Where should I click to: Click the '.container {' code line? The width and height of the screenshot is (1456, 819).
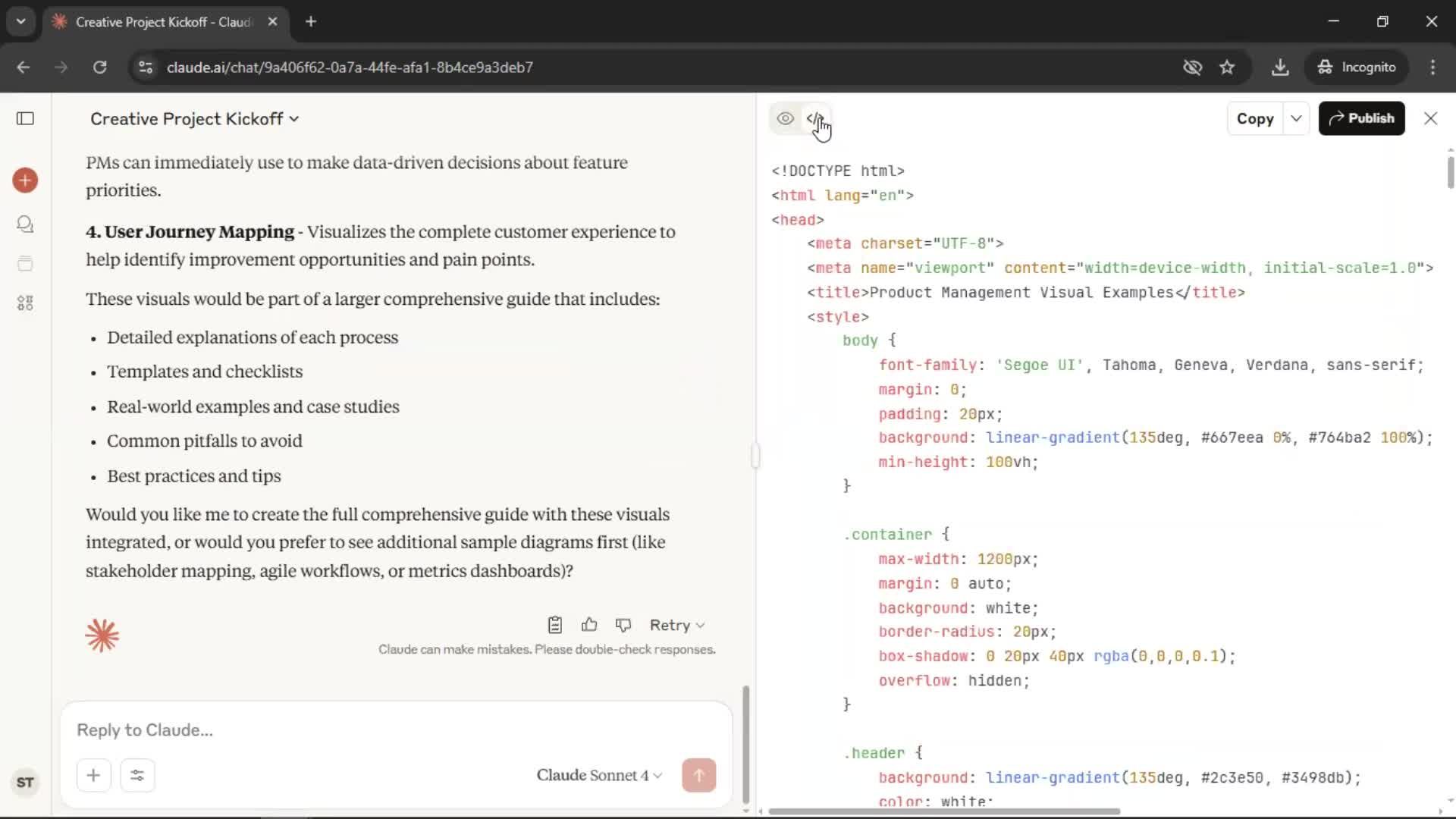[896, 535]
